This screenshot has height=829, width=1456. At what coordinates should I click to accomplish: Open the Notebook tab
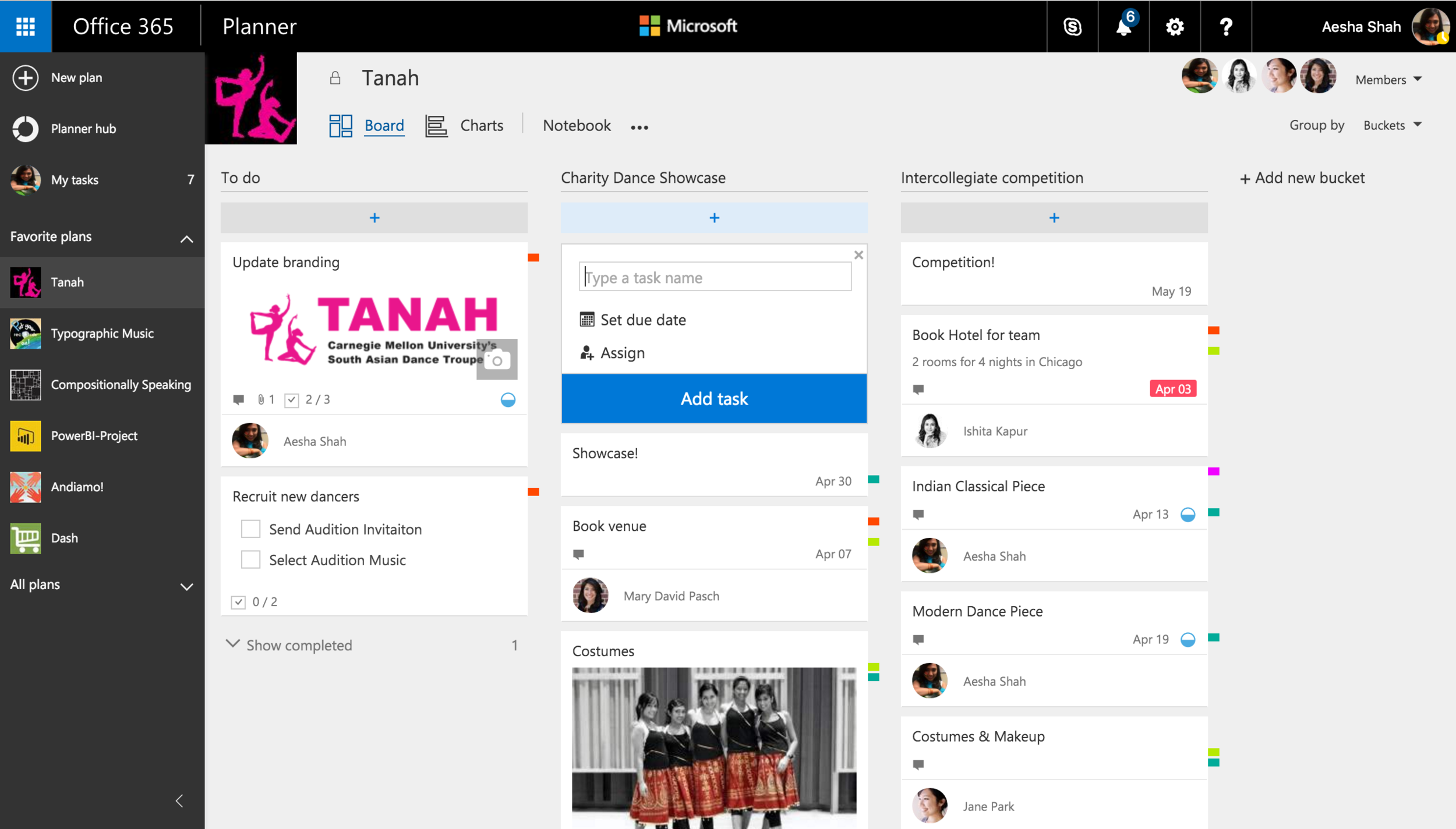tap(577, 126)
